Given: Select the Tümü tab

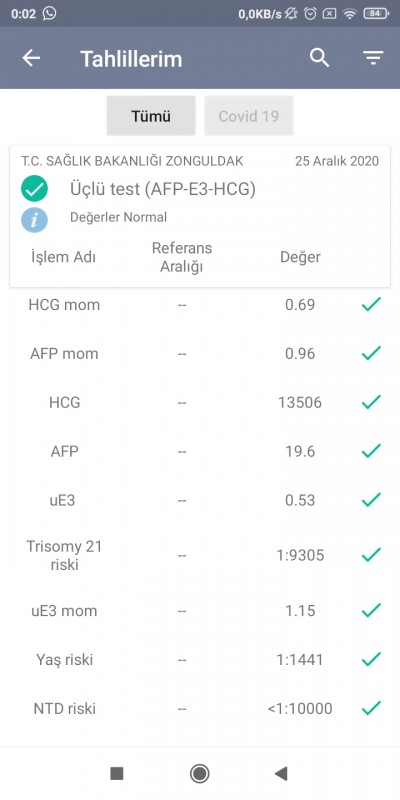Looking at the screenshot, I should [151, 116].
